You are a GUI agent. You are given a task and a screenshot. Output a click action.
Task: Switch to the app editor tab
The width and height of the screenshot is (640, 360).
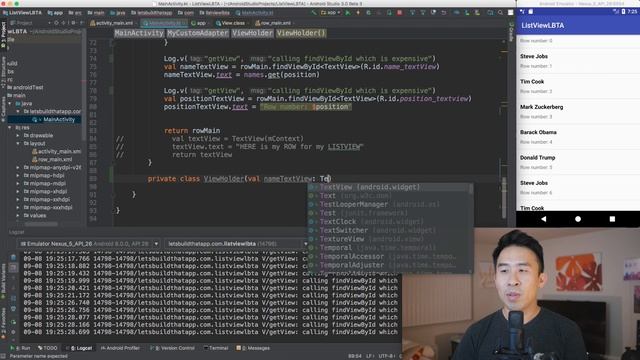tap(199, 23)
